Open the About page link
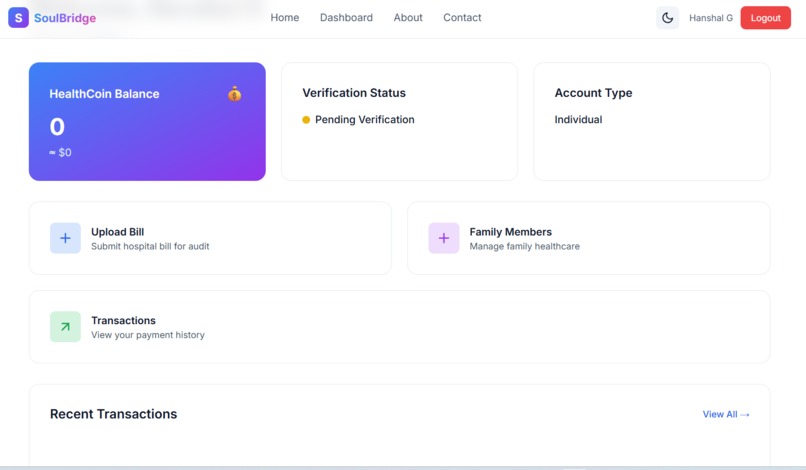 click(x=408, y=17)
